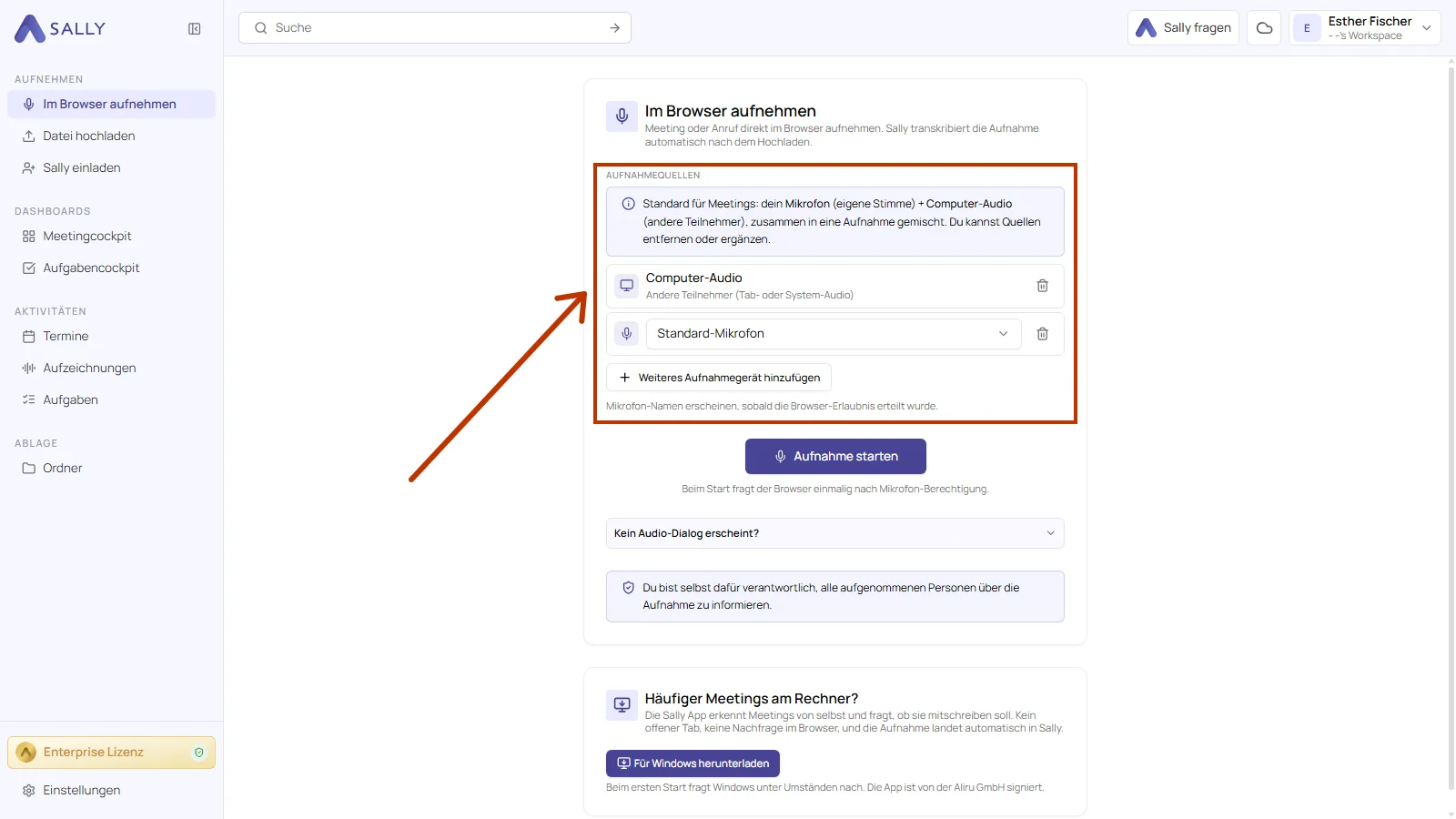Click the microphone icon next to the page heading
Image resolution: width=1456 pixels, height=819 pixels.
click(622, 116)
